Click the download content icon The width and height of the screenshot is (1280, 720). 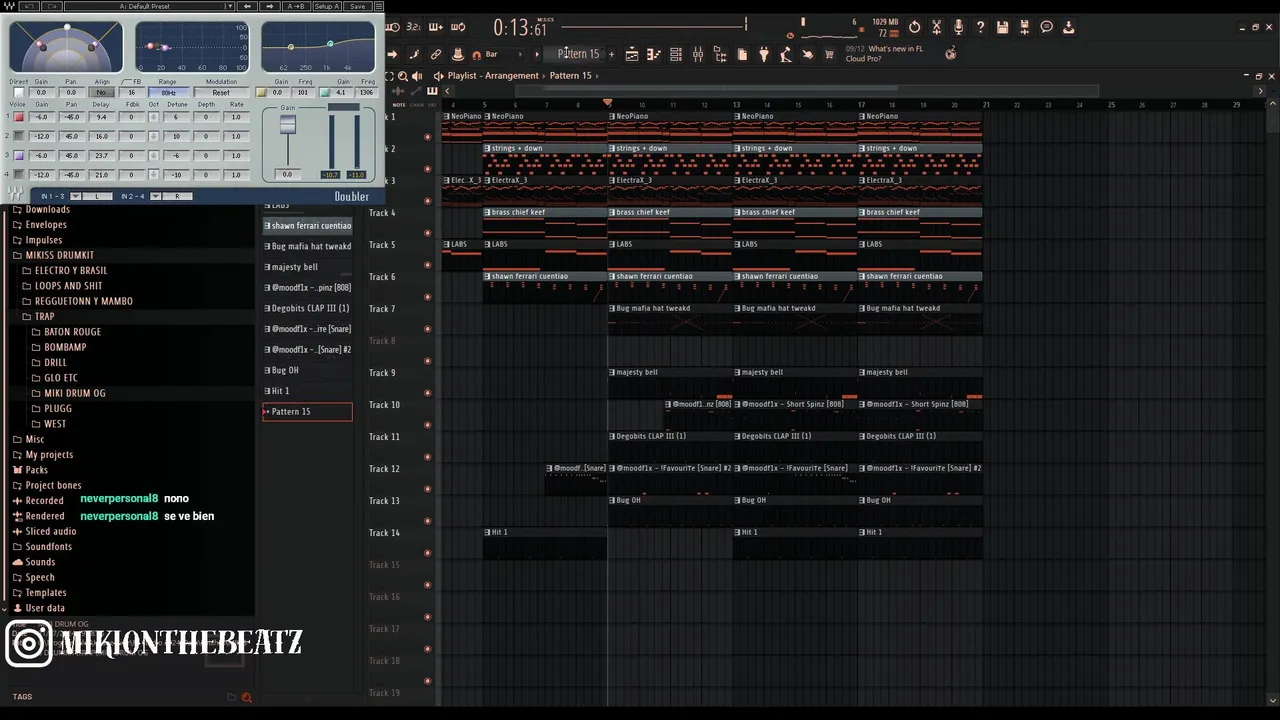pos(1068,27)
